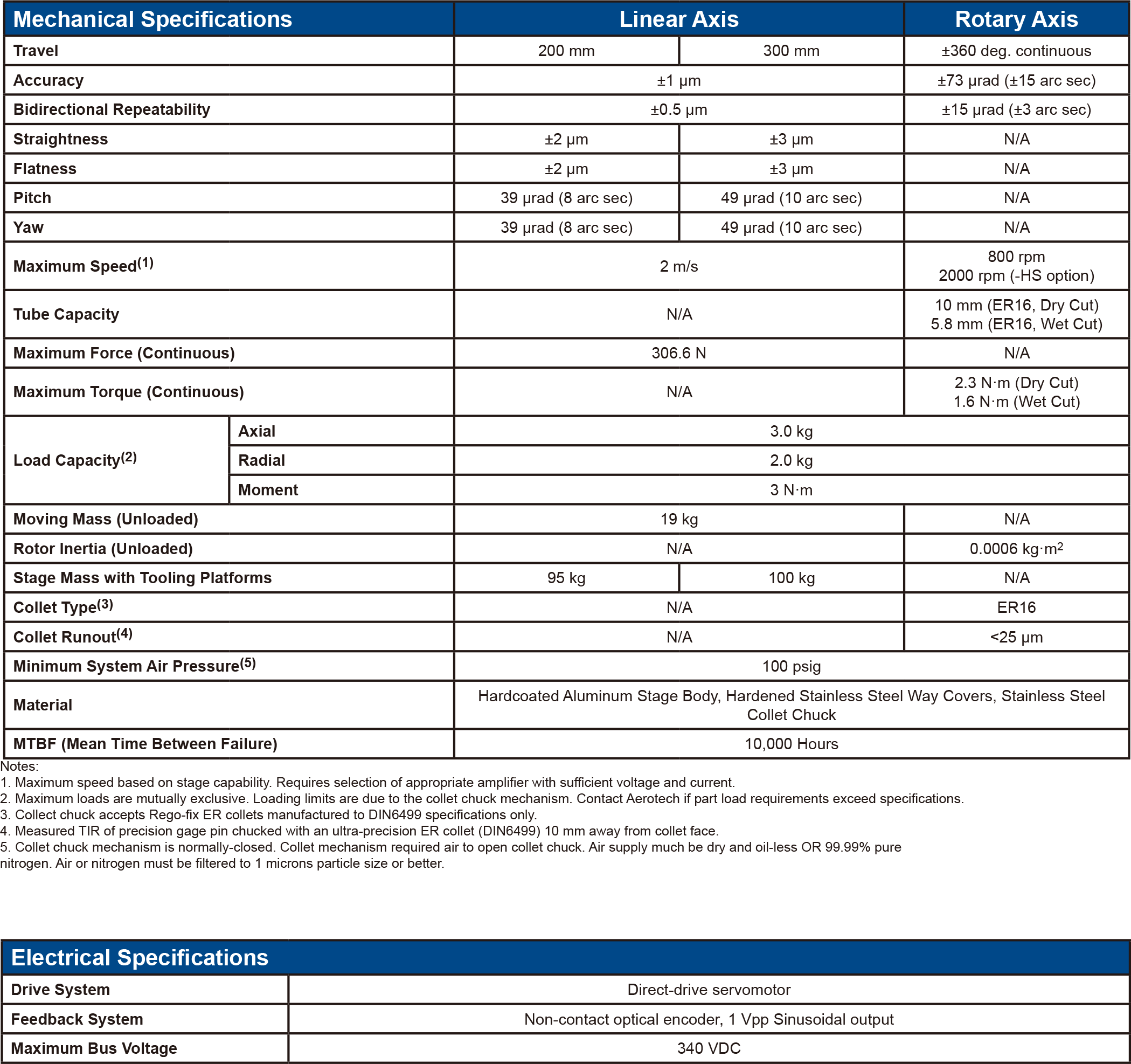1131x1064 pixels.
Task: Click the Mechanical Specifications header
Action: [152, 19]
